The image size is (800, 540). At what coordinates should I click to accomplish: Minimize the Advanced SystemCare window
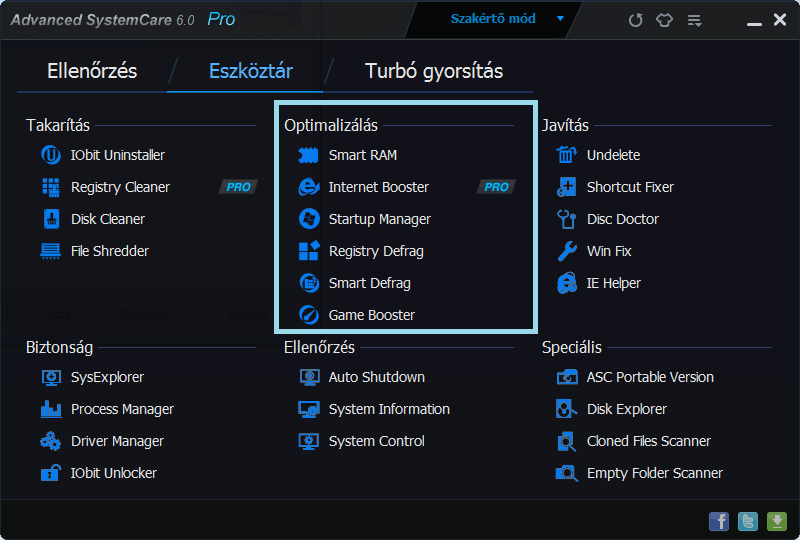[x=754, y=22]
